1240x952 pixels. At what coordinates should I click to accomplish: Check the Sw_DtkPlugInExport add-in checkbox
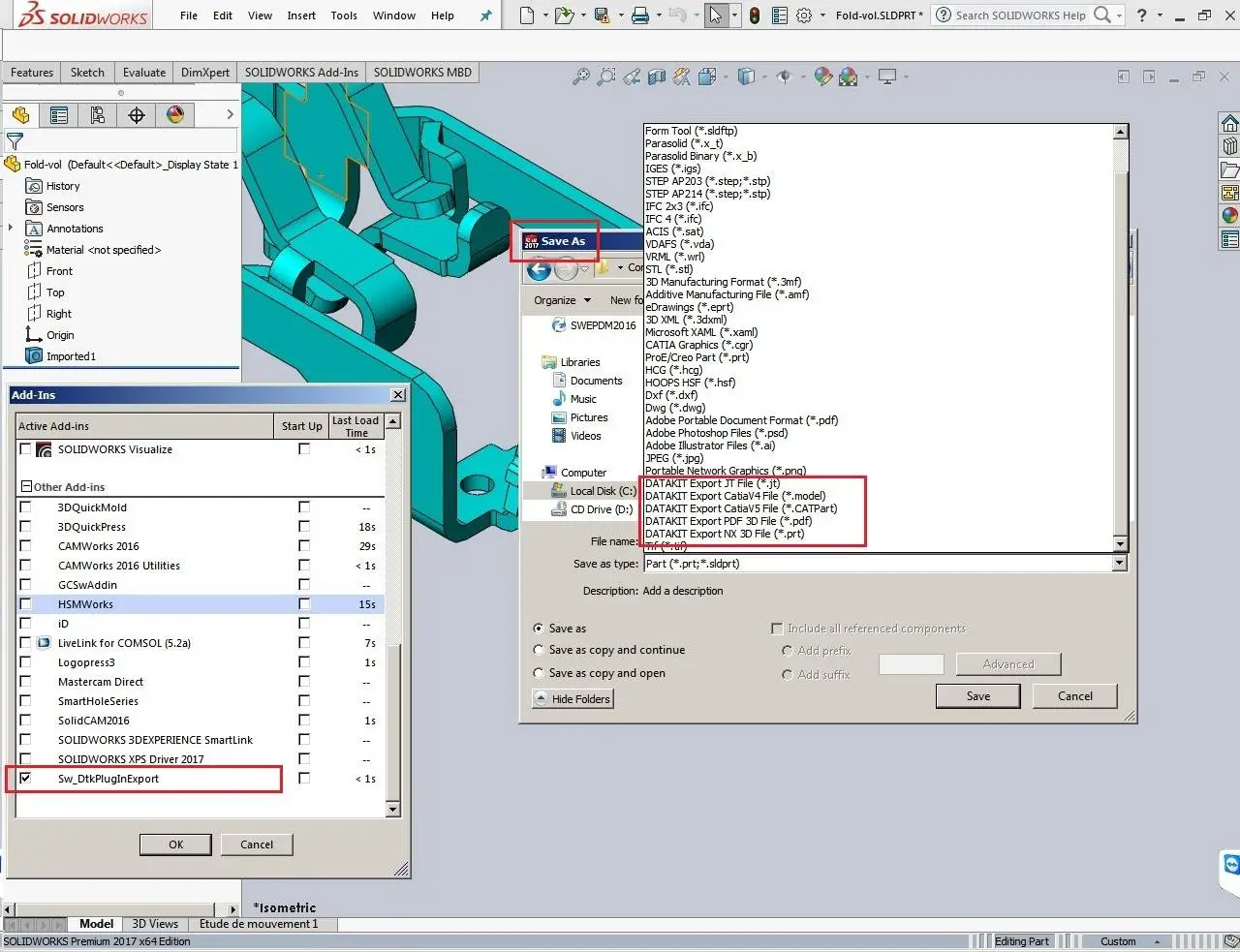(x=25, y=778)
